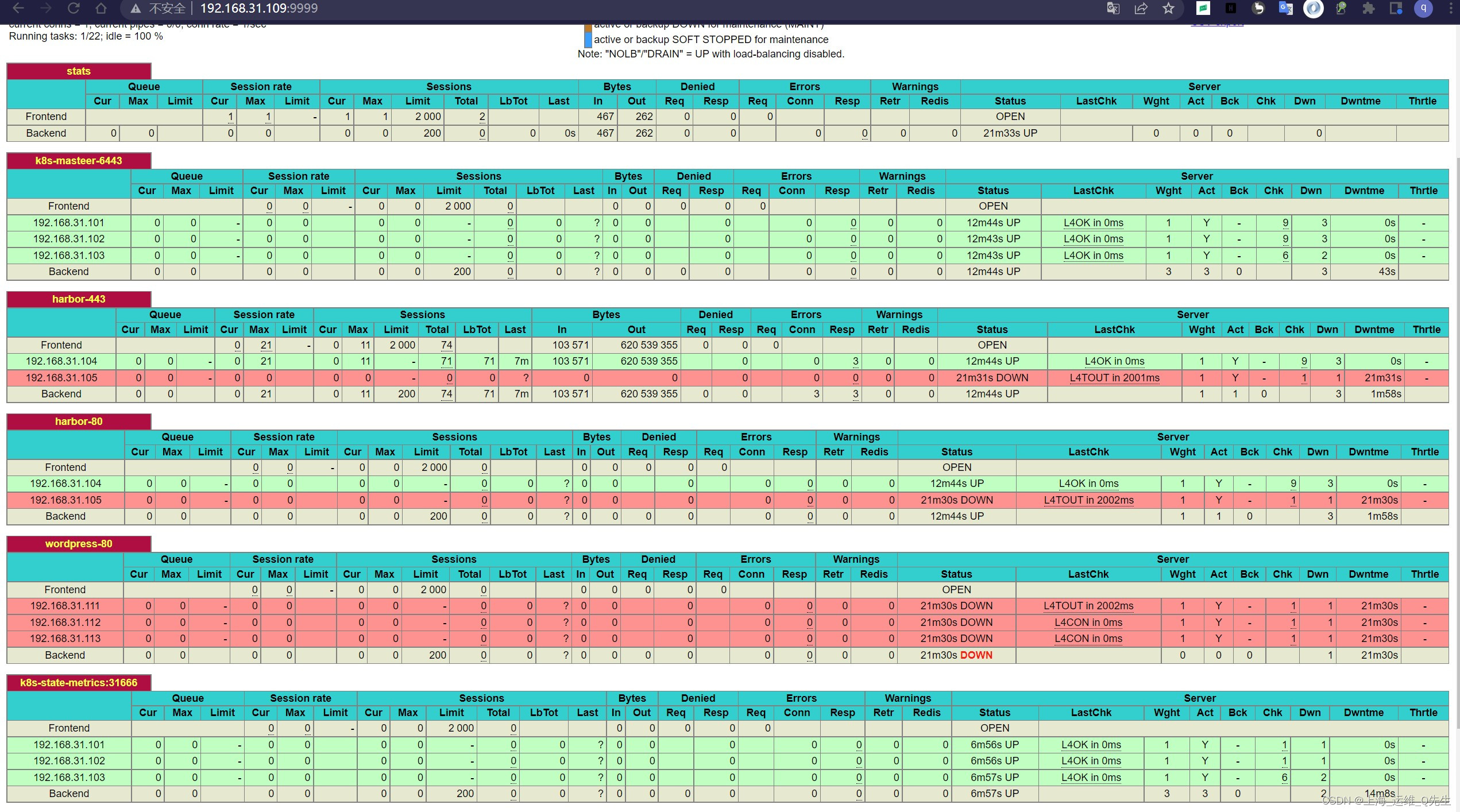Screen dimensions: 1460x812
Task: Click the 'Running tasks: 1/22; idle = 100 %' text
Action: coord(86,36)
